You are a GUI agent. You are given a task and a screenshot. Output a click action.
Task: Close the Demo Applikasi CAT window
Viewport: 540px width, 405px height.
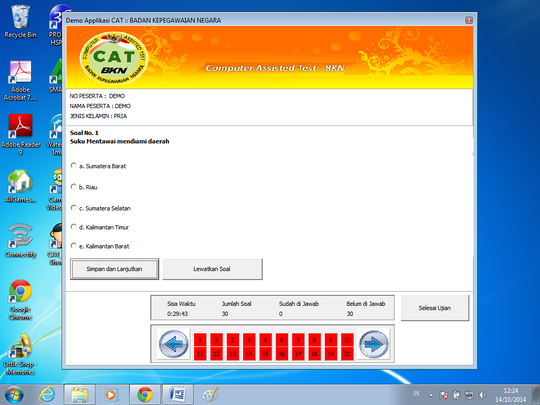(469, 20)
